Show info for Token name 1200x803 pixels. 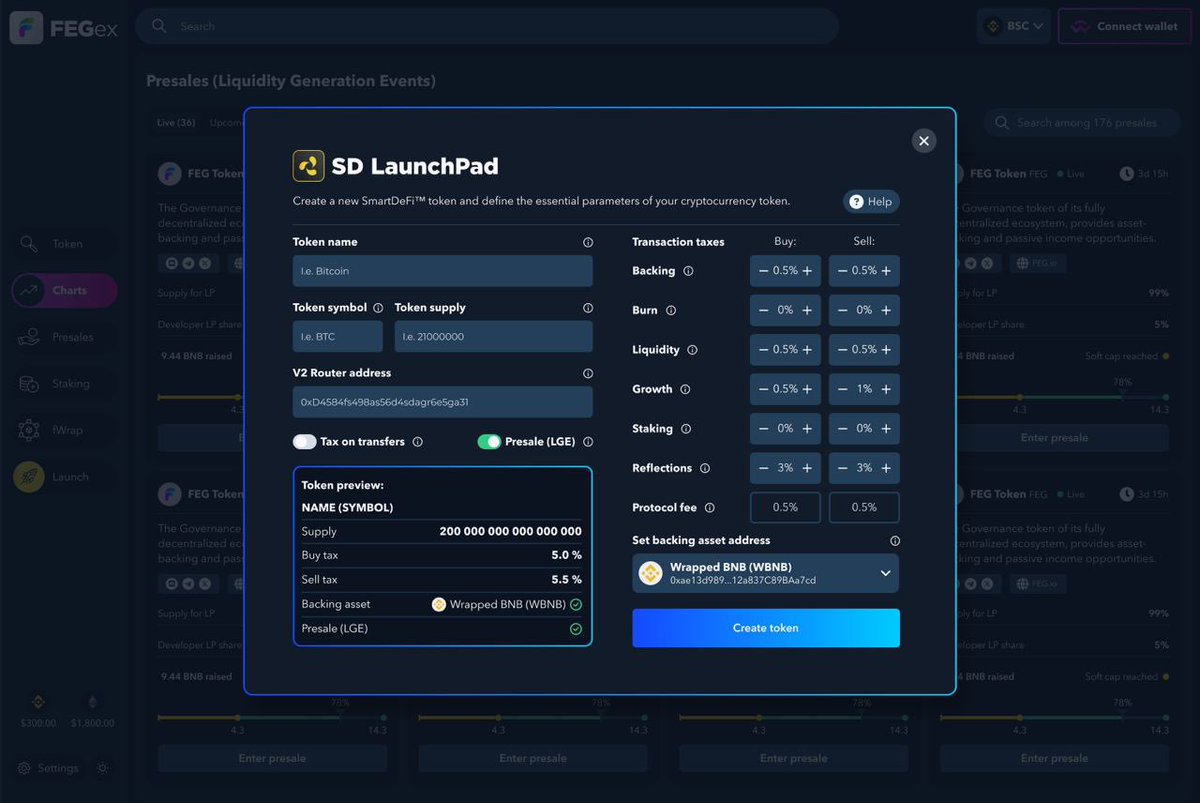coord(588,242)
